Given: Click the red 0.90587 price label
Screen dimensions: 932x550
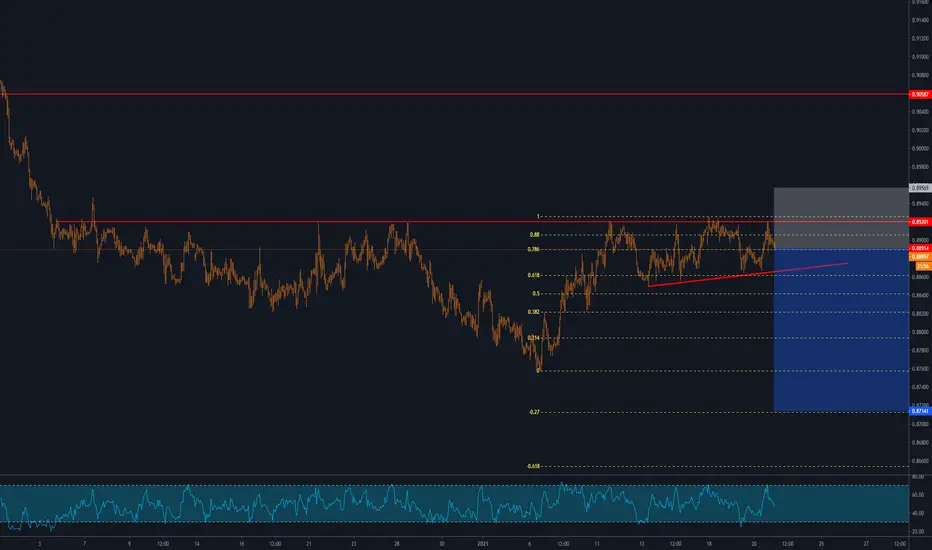Looking at the screenshot, I should [x=920, y=95].
